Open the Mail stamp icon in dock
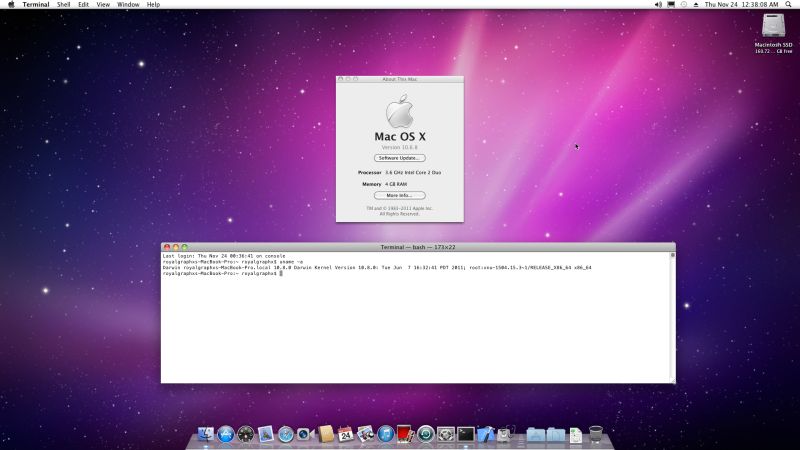 266,434
